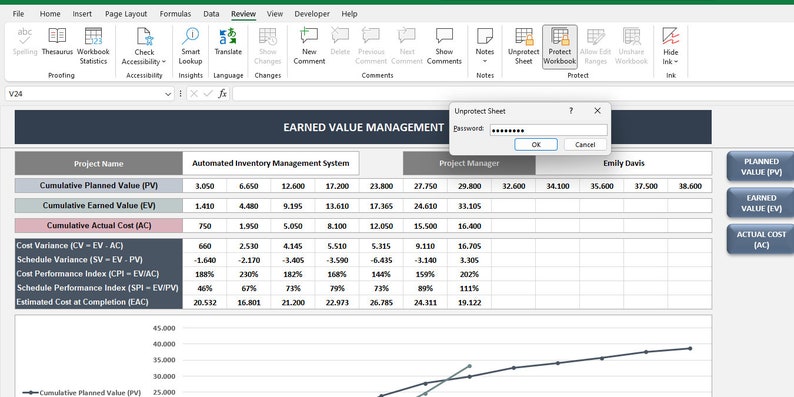
Task: Switch to the Data tab
Action: click(x=211, y=14)
